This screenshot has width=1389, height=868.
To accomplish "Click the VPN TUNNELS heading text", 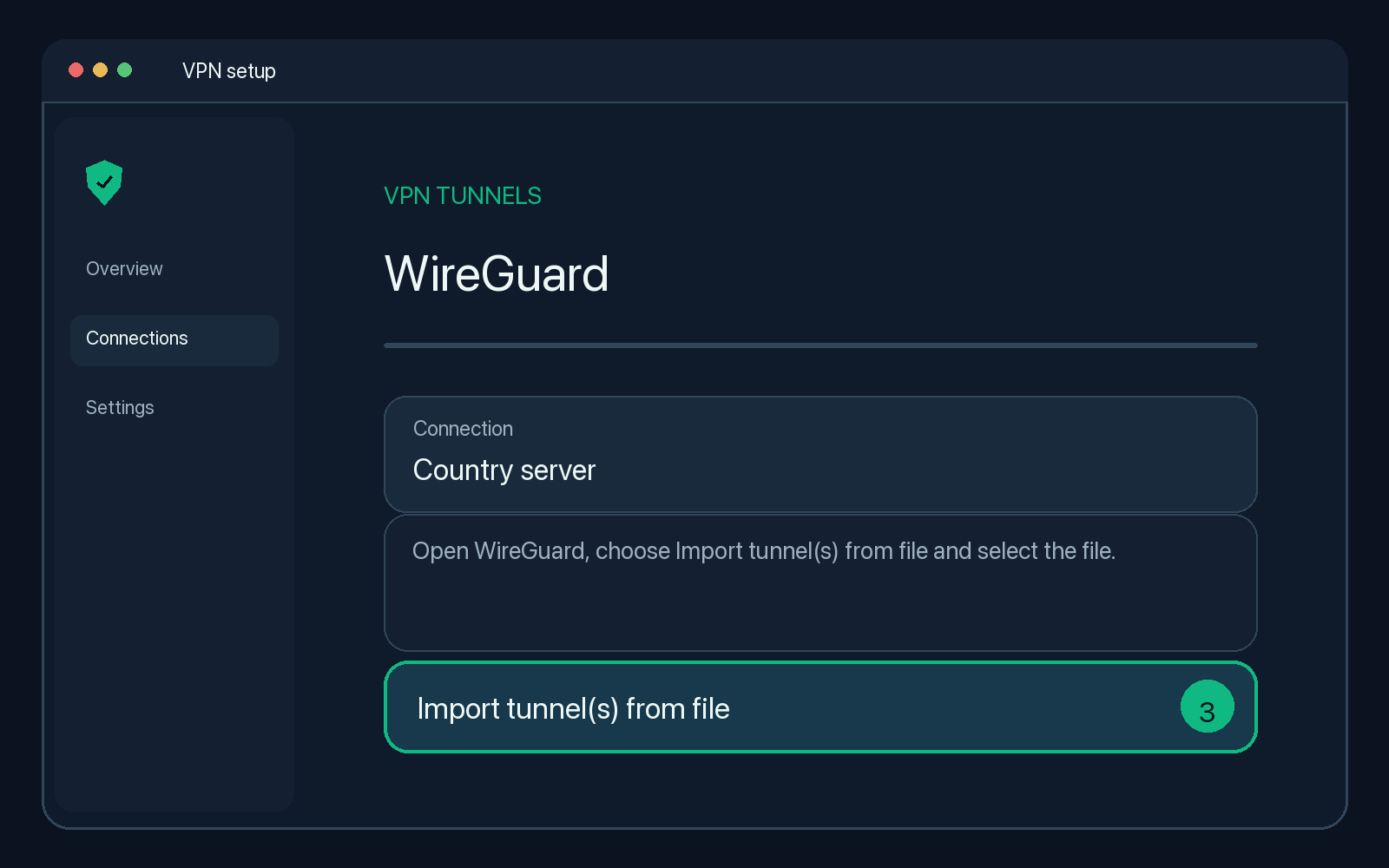I will (463, 196).
